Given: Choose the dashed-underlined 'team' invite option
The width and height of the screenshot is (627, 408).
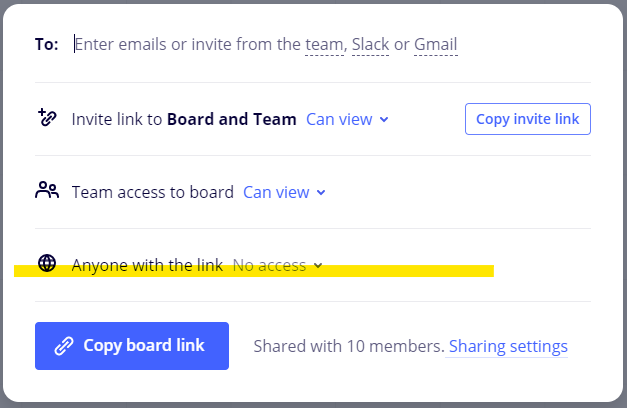Looking at the screenshot, I should pyautogui.click(x=324, y=45).
